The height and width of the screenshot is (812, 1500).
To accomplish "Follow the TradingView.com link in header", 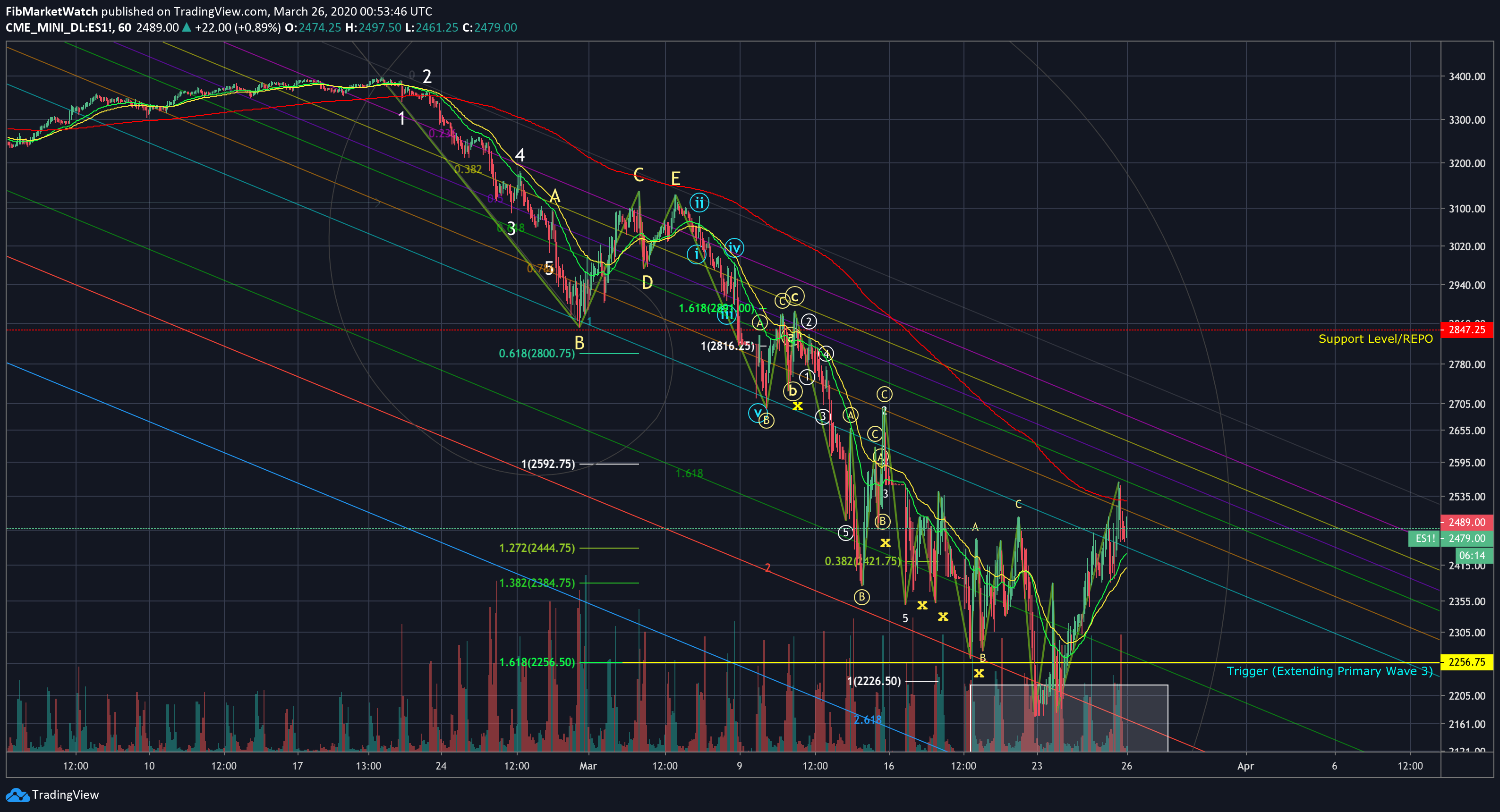I will coord(221,11).
